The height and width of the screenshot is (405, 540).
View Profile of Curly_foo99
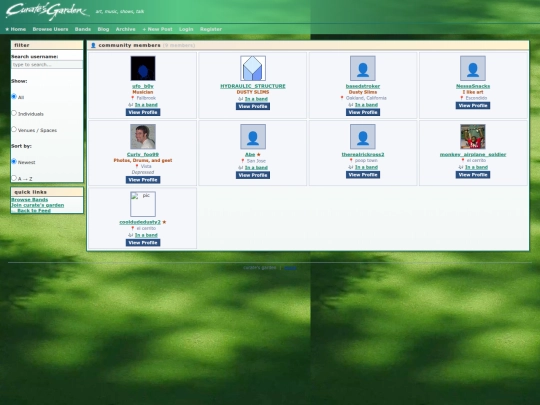pos(143,180)
